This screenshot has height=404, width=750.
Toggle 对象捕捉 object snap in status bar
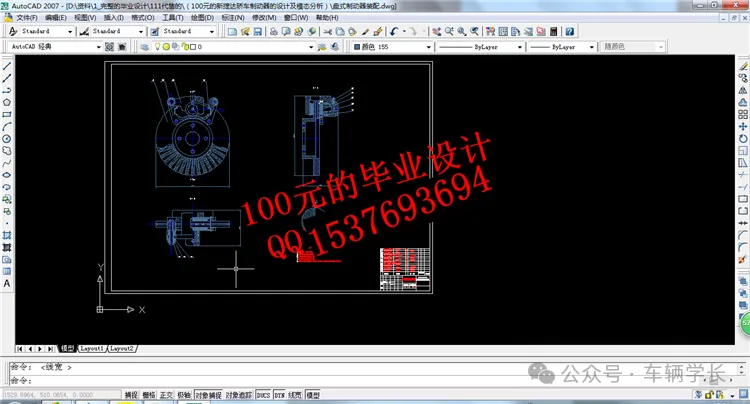(208, 395)
